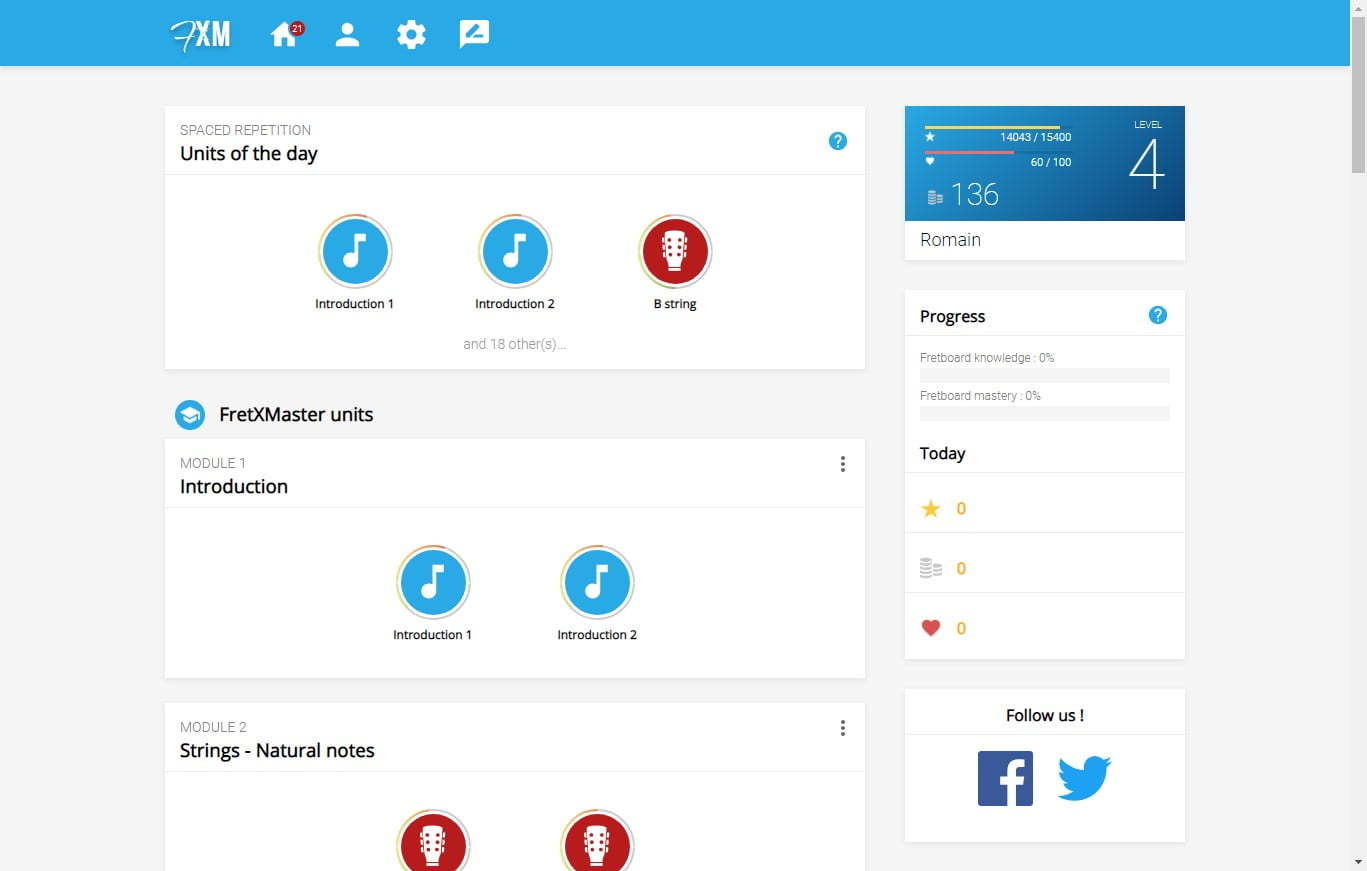This screenshot has width=1367, height=871.
Task: Open first guitar headstock unit in Module 2
Action: pos(432,840)
